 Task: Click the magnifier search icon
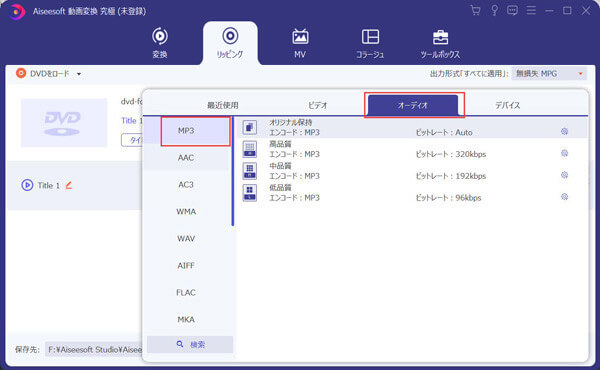[180, 344]
